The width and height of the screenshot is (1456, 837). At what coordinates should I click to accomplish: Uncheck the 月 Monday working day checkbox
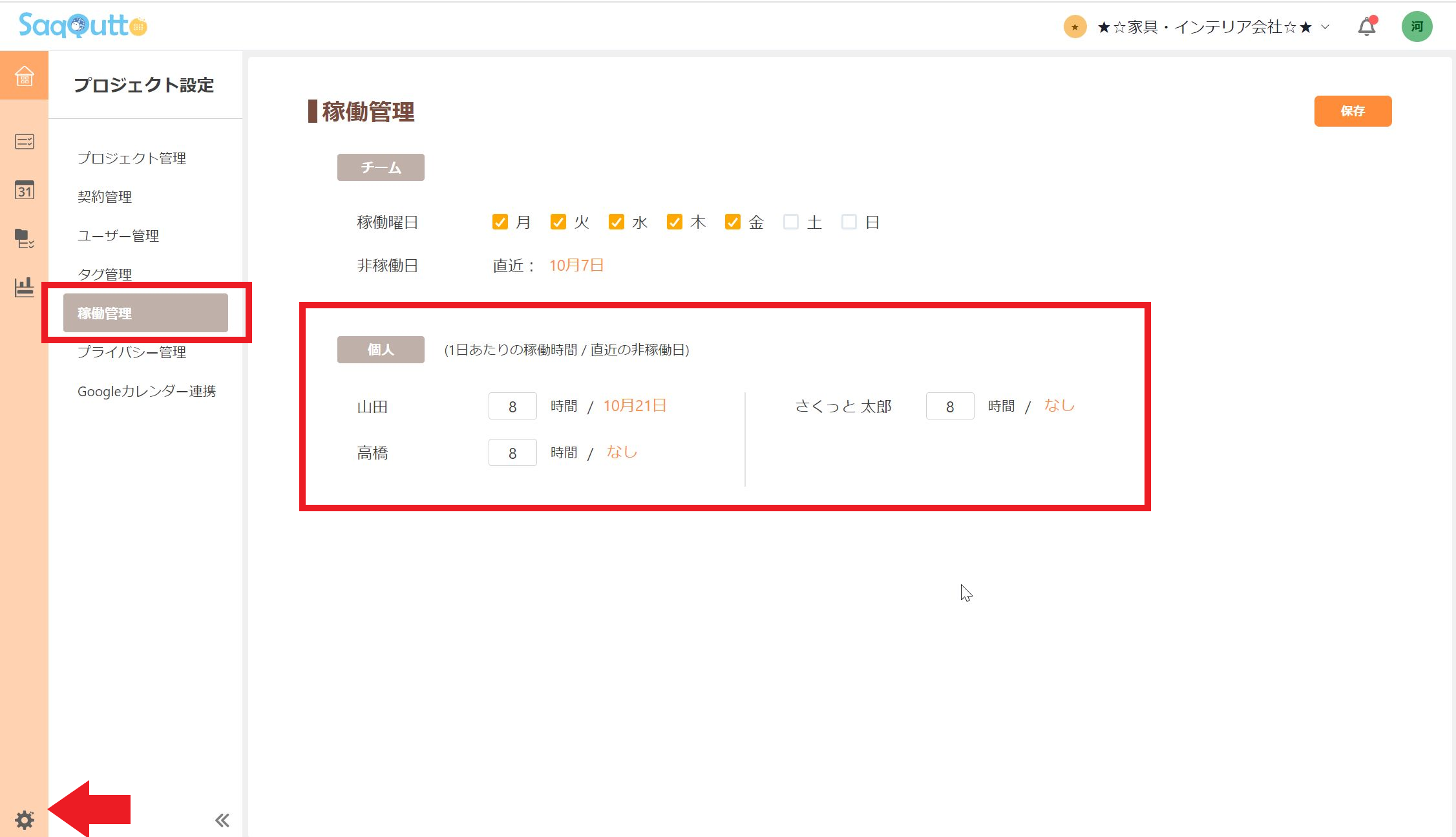point(500,222)
